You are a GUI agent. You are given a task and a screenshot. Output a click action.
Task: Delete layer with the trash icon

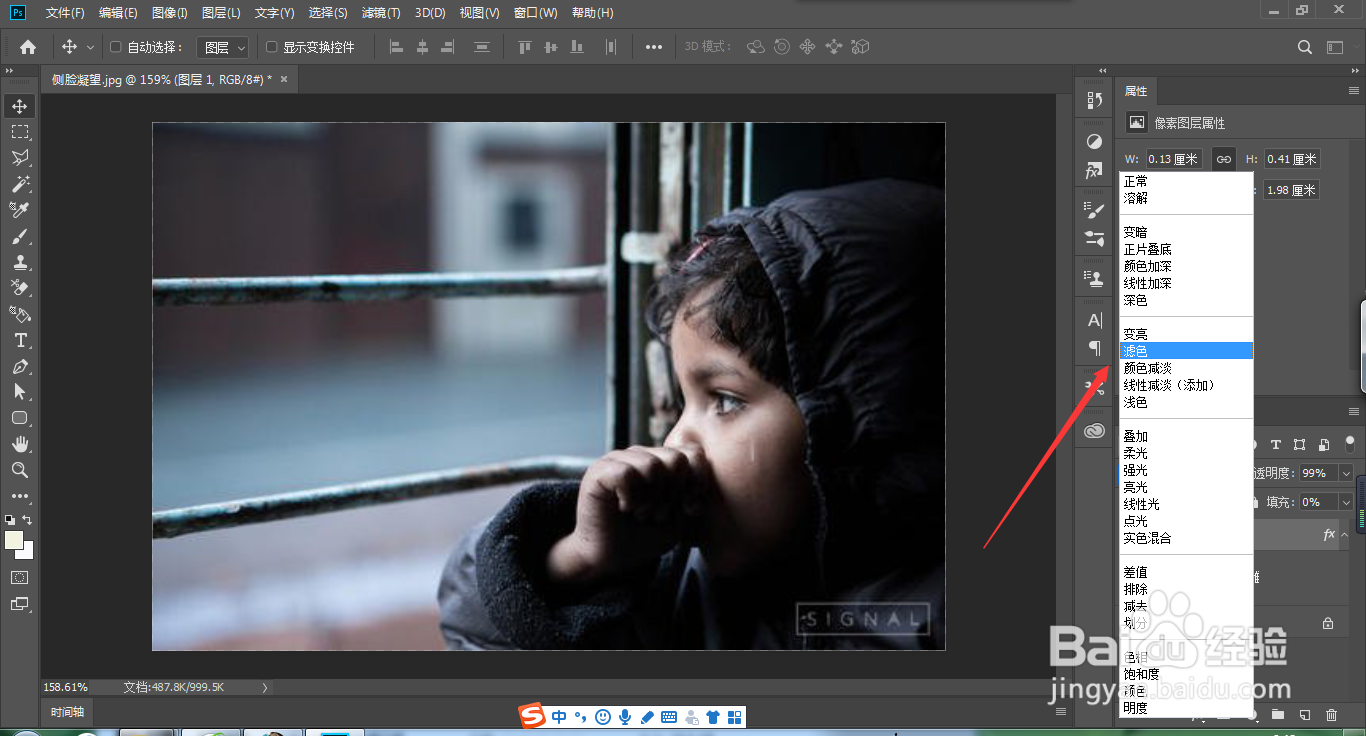click(x=1331, y=715)
